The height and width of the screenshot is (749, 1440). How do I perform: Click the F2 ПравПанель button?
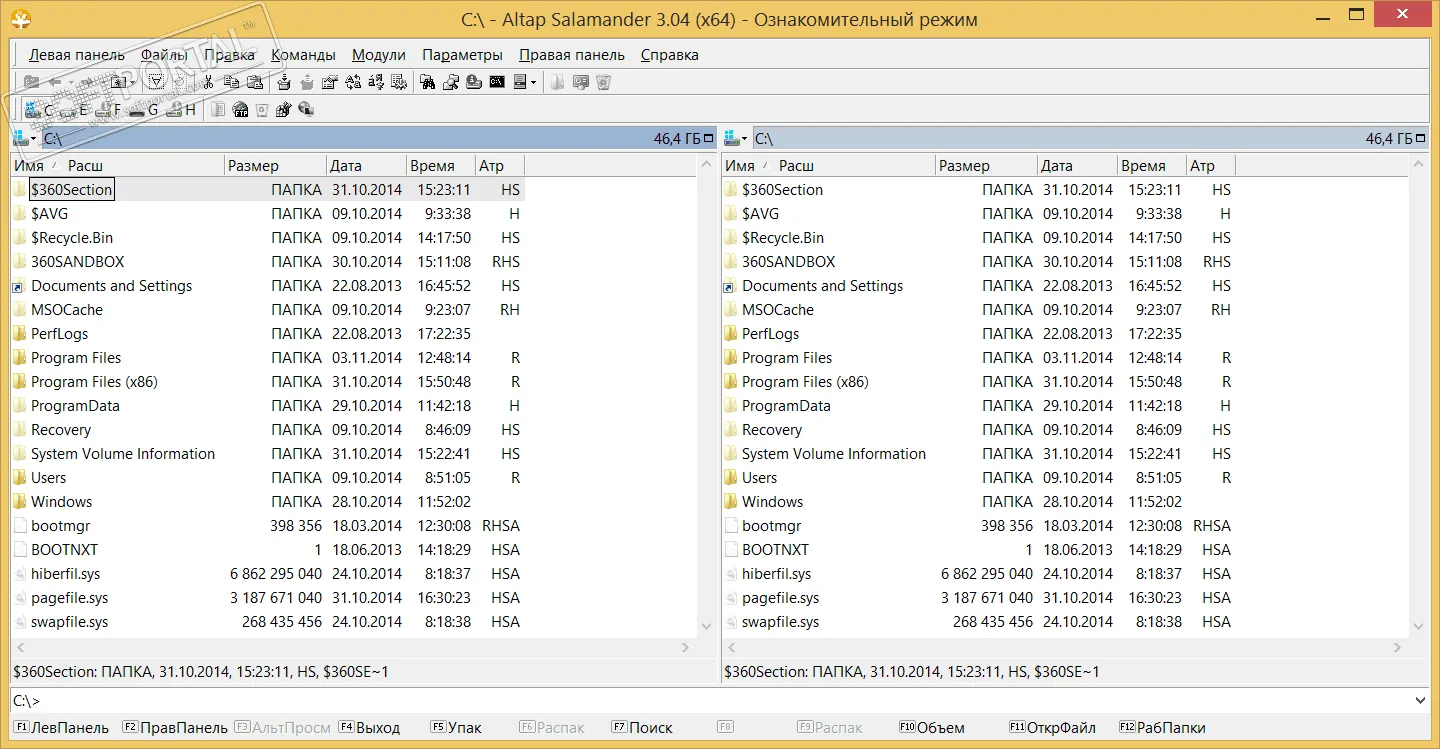(175, 728)
